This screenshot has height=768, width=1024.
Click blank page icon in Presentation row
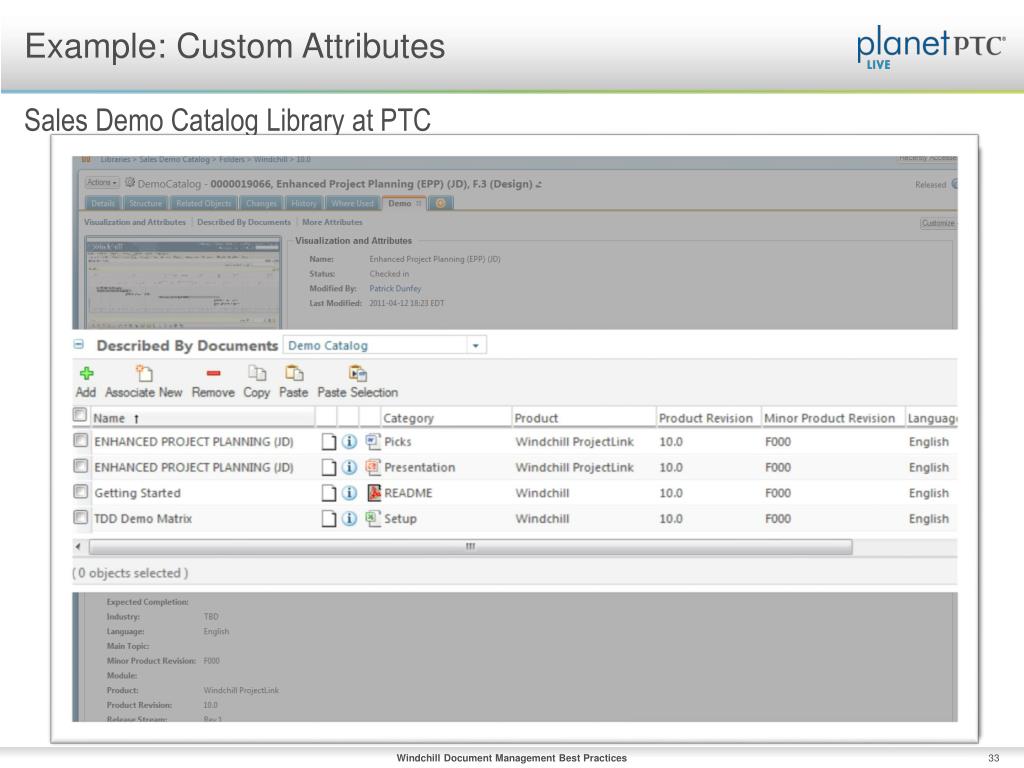click(329, 468)
